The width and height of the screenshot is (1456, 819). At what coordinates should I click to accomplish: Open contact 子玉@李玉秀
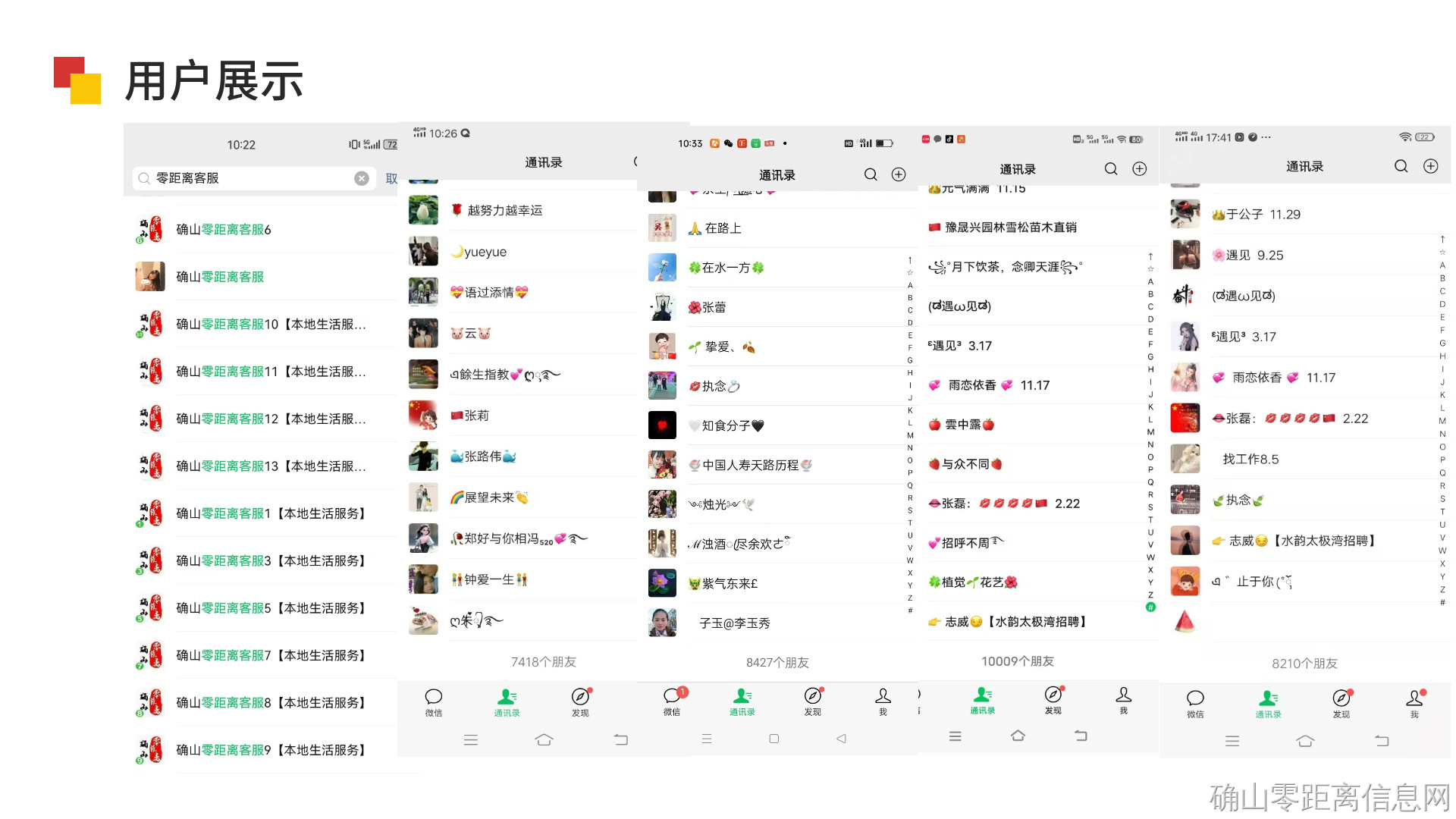click(777, 623)
